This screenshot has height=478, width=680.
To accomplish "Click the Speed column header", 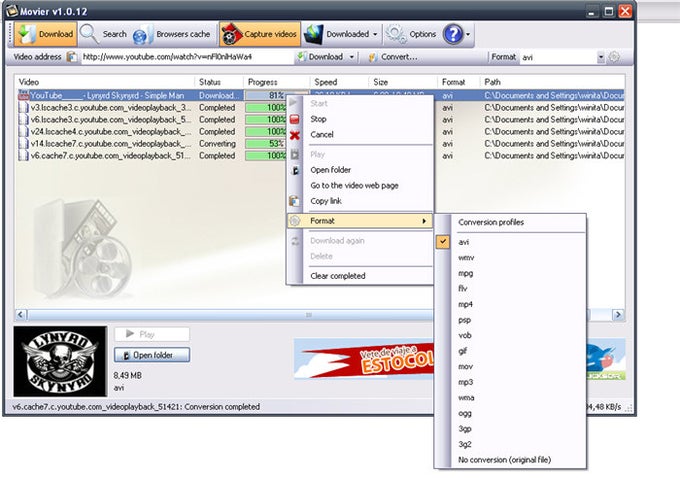I will click(x=340, y=82).
